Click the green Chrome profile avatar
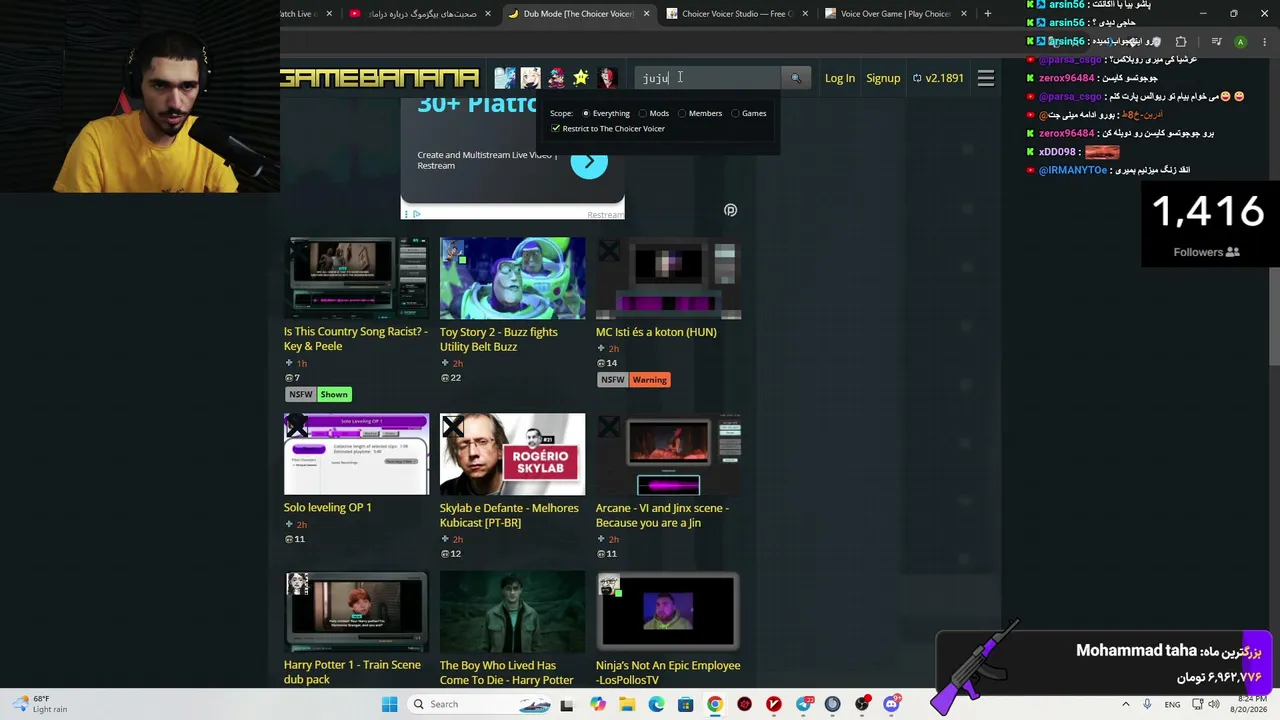This screenshot has height=720, width=1280. tap(1240, 42)
